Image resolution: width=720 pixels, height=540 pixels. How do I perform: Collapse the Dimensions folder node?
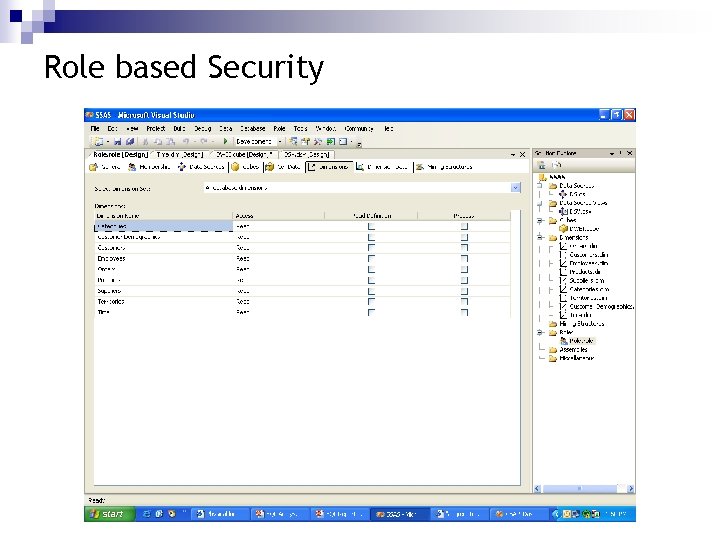540,237
